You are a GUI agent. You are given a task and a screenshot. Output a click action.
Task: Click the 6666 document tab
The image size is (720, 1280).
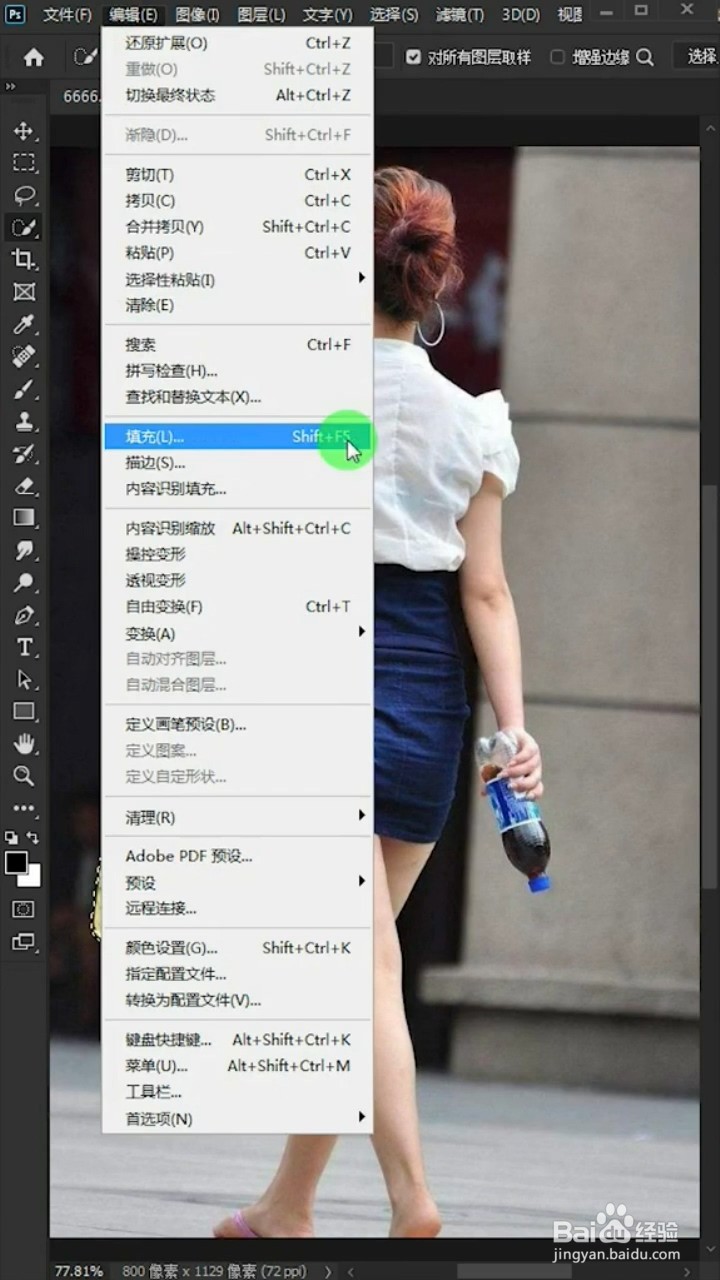(x=80, y=97)
